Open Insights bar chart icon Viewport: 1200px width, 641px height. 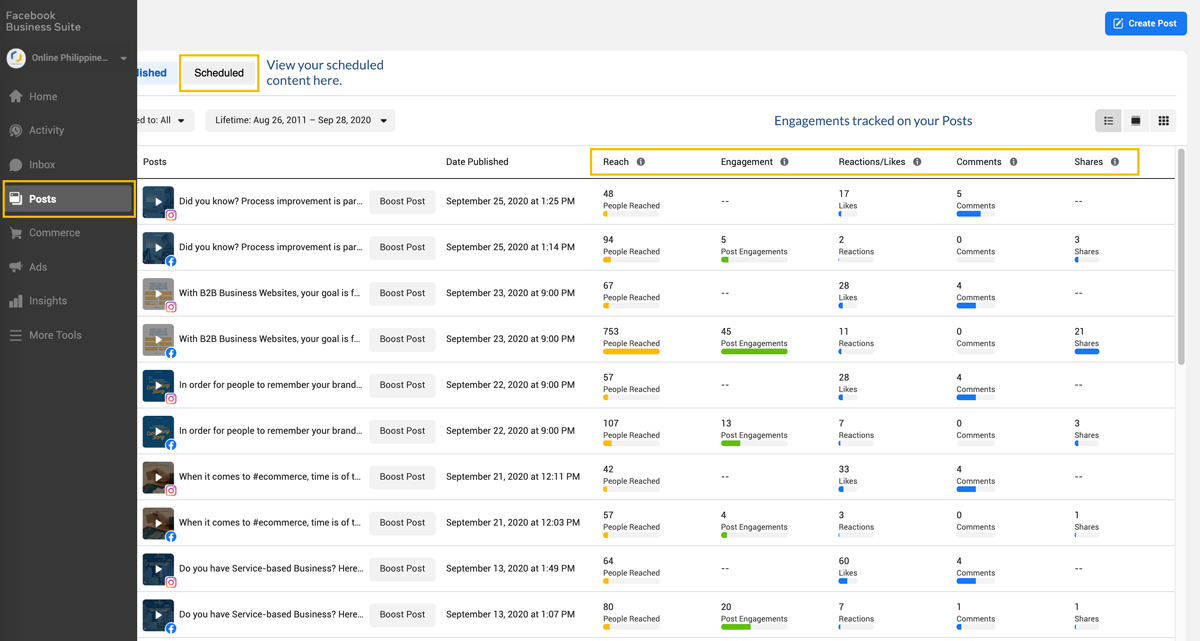(16, 301)
